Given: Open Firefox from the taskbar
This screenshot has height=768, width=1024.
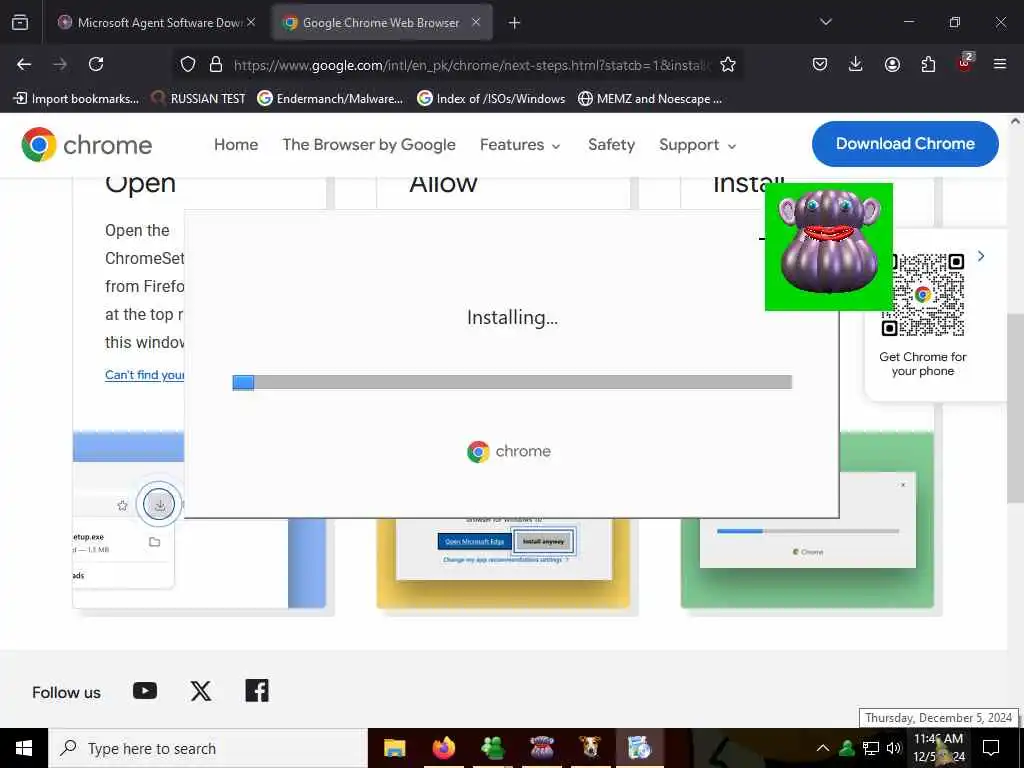Looking at the screenshot, I should point(443,748).
